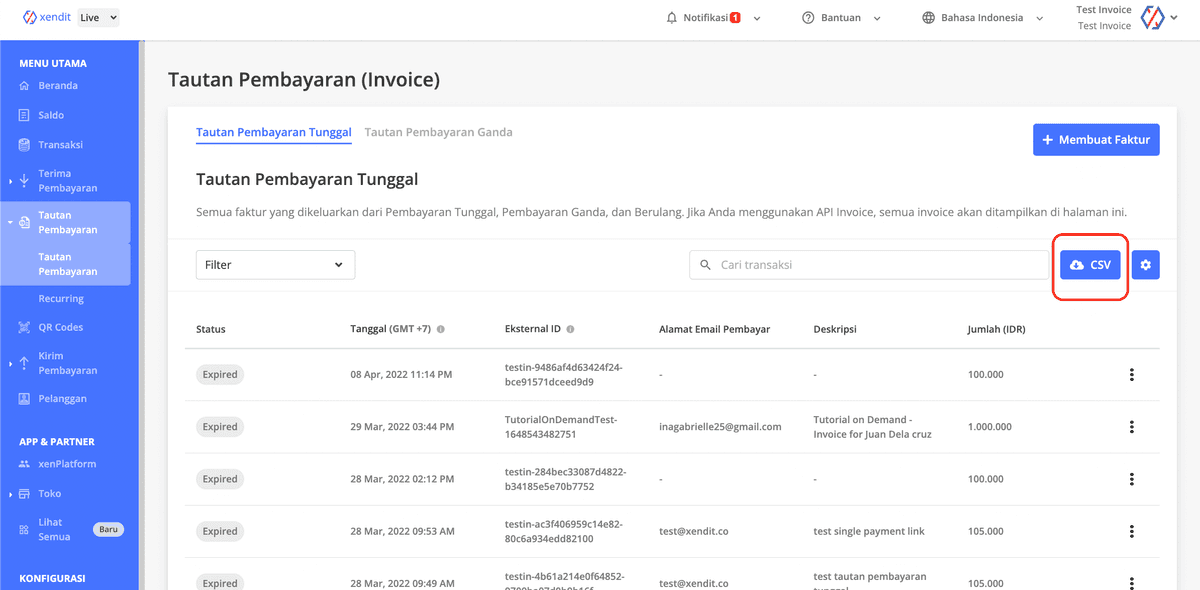
Task: Click the Membuat Faktur button
Action: pos(1095,140)
